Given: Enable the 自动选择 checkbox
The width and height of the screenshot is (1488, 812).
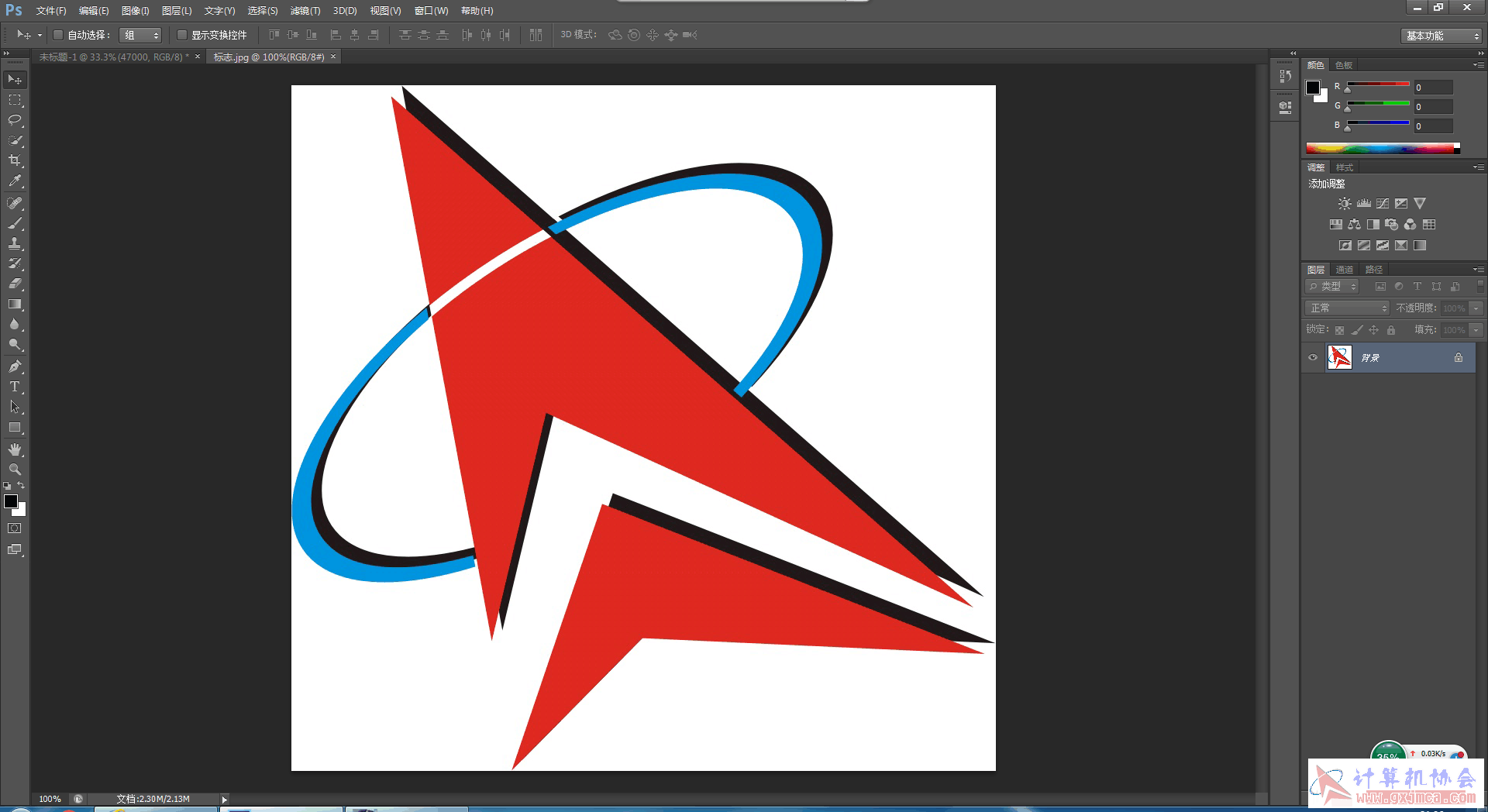Looking at the screenshot, I should (58, 35).
